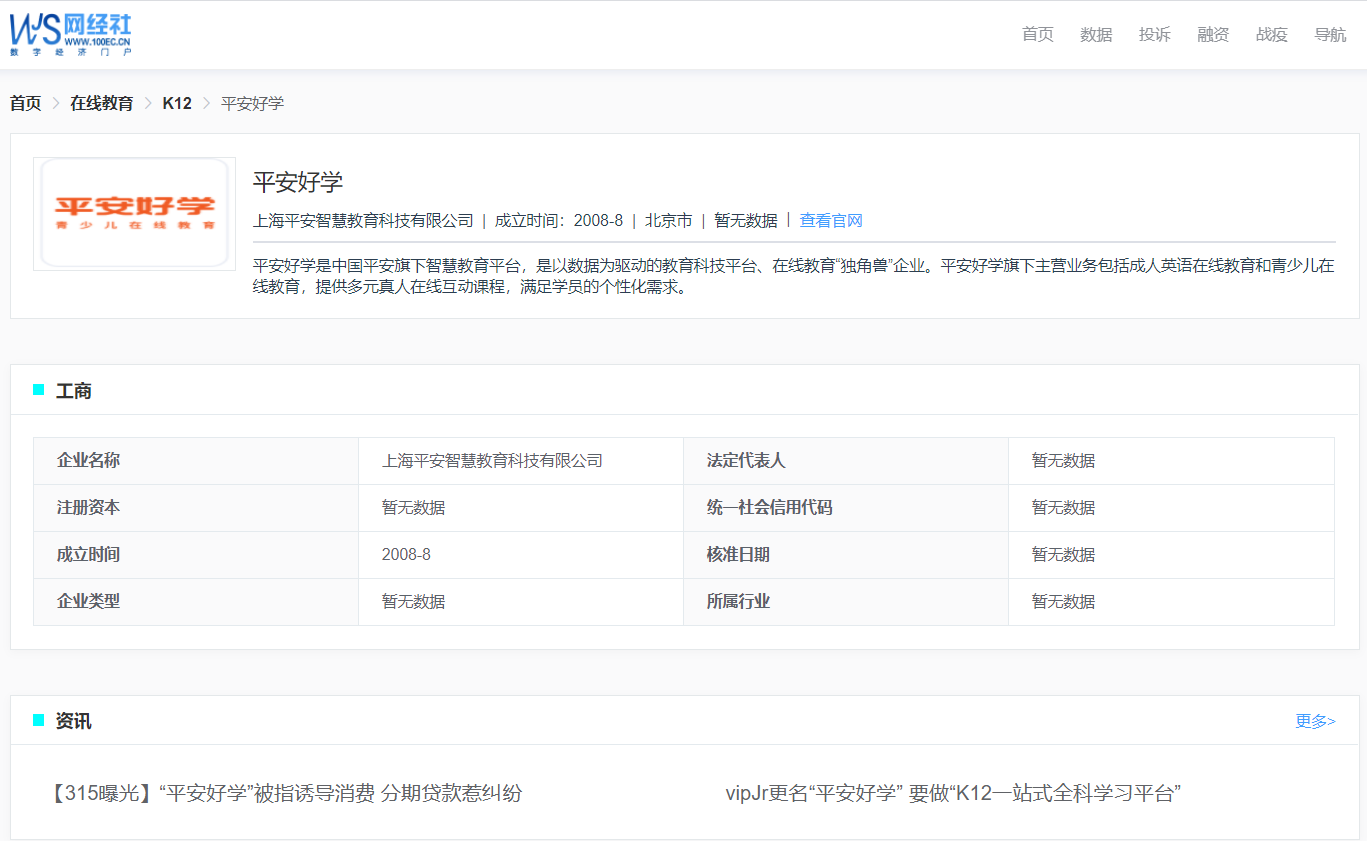Viewport: 1367px width, 841px height.
Task: Click 暂无数据 value beside 核准日期
Action: (x=1064, y=555)
